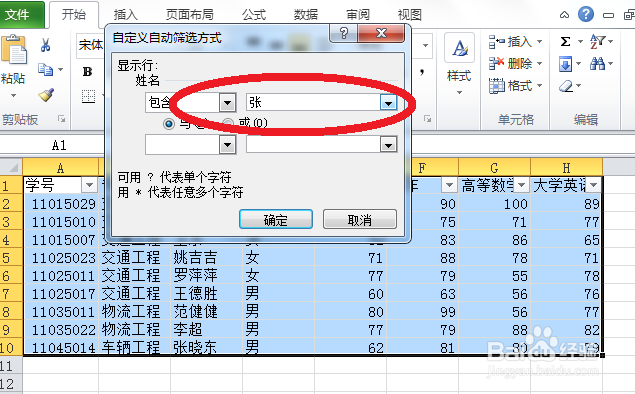This screenshot has height=394, width=635.
Task: Open the 学号 column filter dropdown
Action: coord(89,185)
